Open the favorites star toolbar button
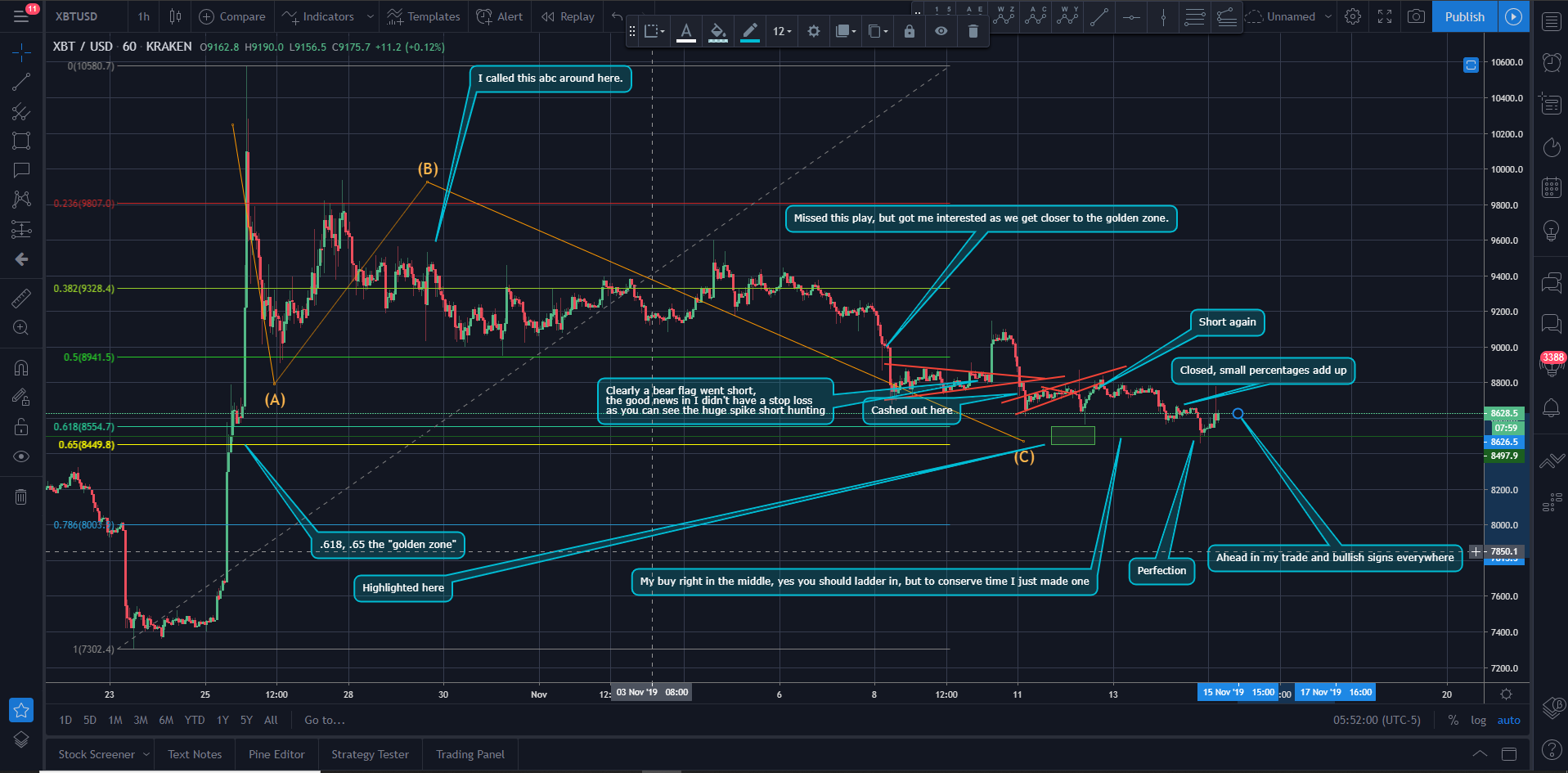 pyautogui.click(x=21, y=710)
